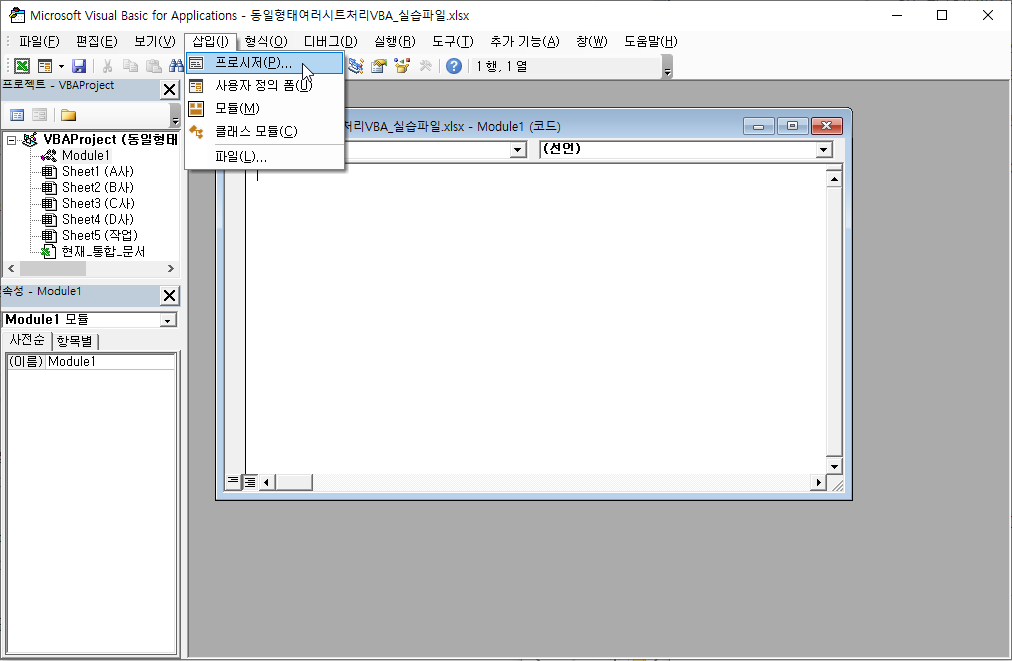
Task: Click the Cut scissors icon
Action: pyautogui.click(x=107, y=66)
